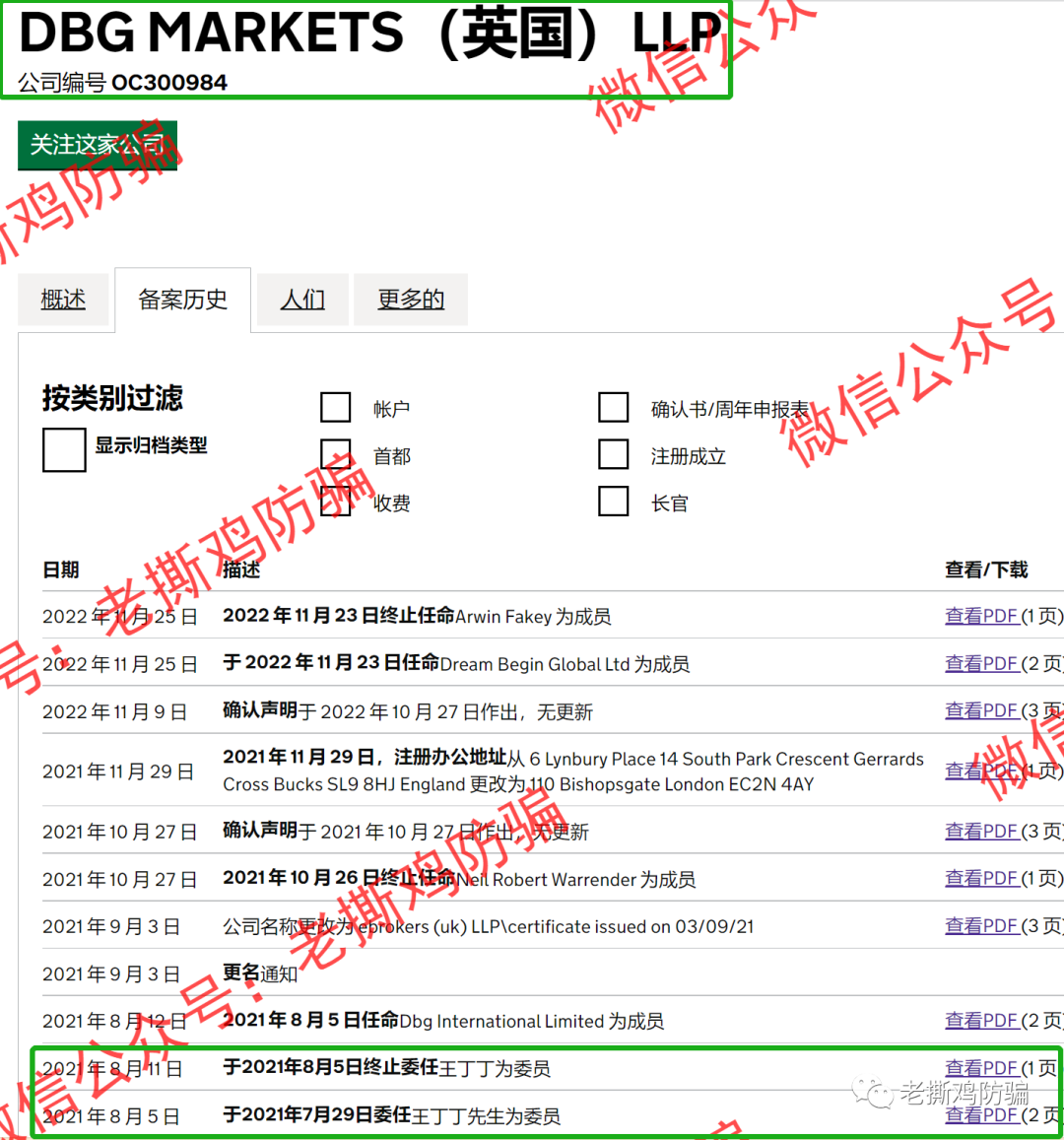View PDF for the 公司名称更改 certificate row
1064x1140 pixels.
click(981, 925)
